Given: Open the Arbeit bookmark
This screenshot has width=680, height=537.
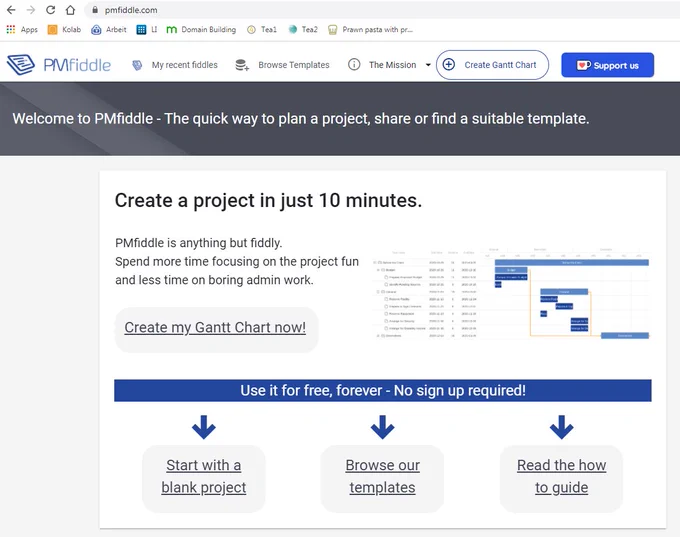Looking at the screenshot, I should pos(109,29).
